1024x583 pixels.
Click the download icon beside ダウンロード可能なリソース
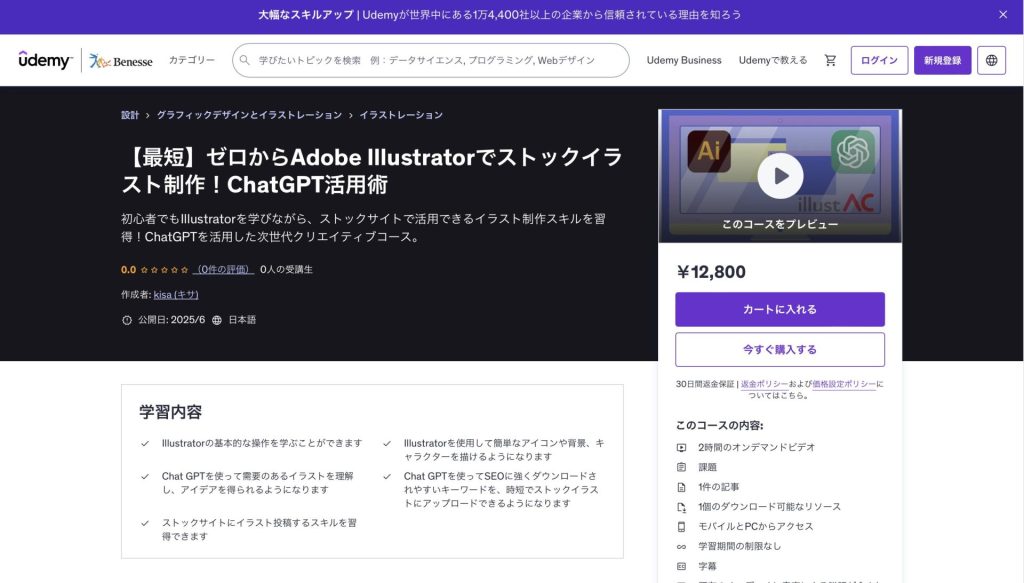click(681, 507)
